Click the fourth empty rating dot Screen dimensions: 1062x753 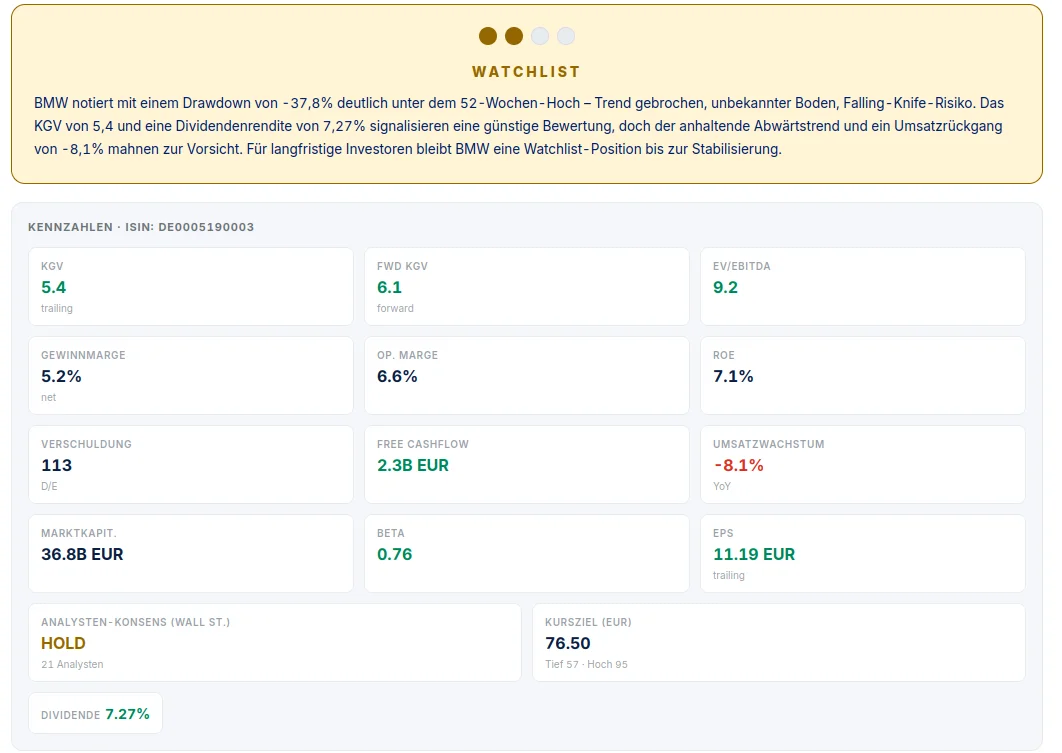[x=566, y=36]
